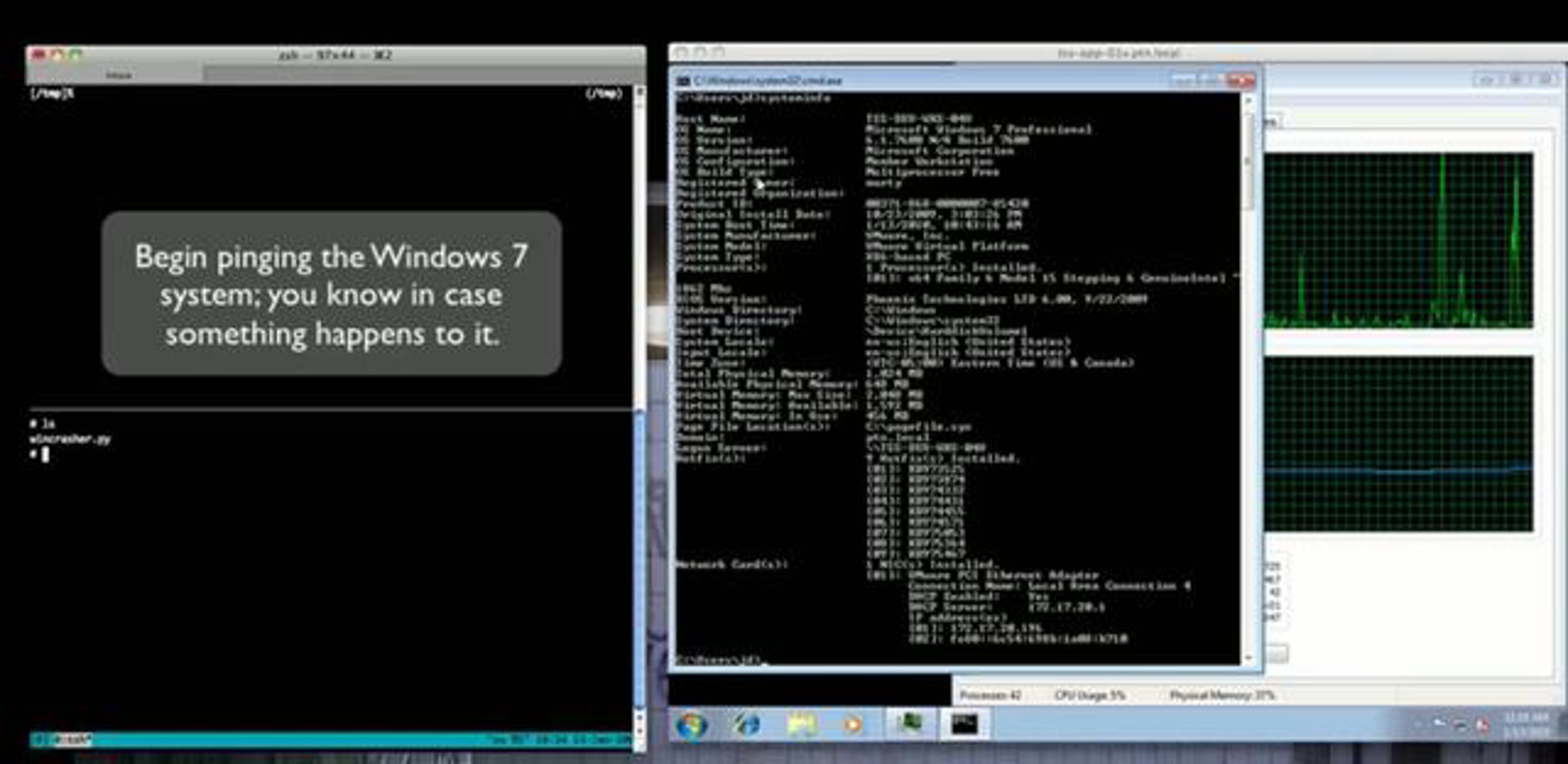The width and height of the screenshot is (1568, 764).
Task: Click the 'C:\Windows\system32\cmd.exe' title text
Action: pyautogui.click(x=768, y=81)
